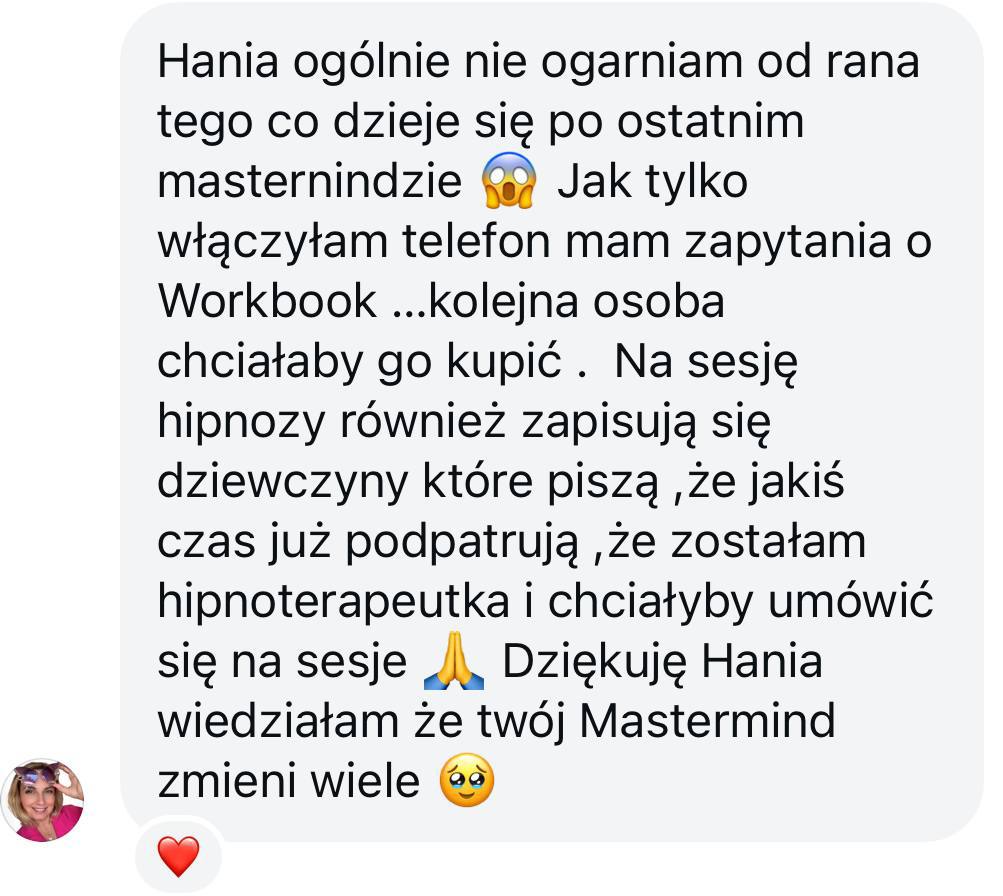This screenshot has width=1003, height=896.
Task: Click the word "hipnozy" in the text
Action: click(242, 423)
